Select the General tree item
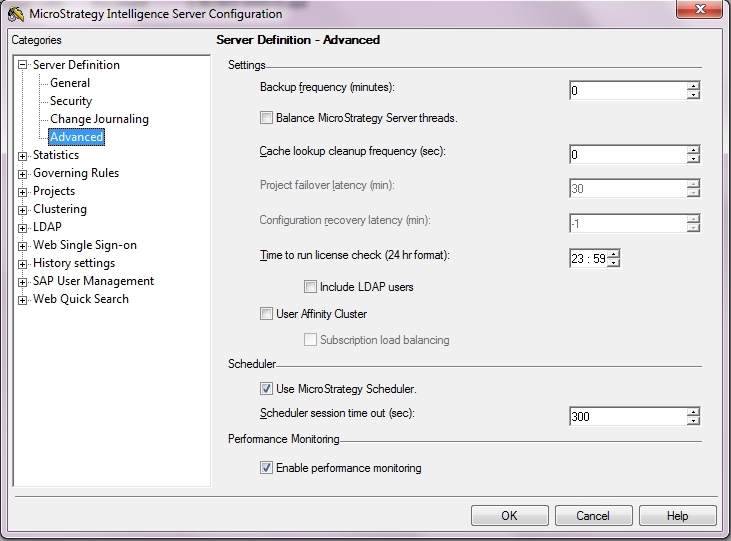Image resolution: width=731 pixels, height=541 pixels. coord(70,83)
